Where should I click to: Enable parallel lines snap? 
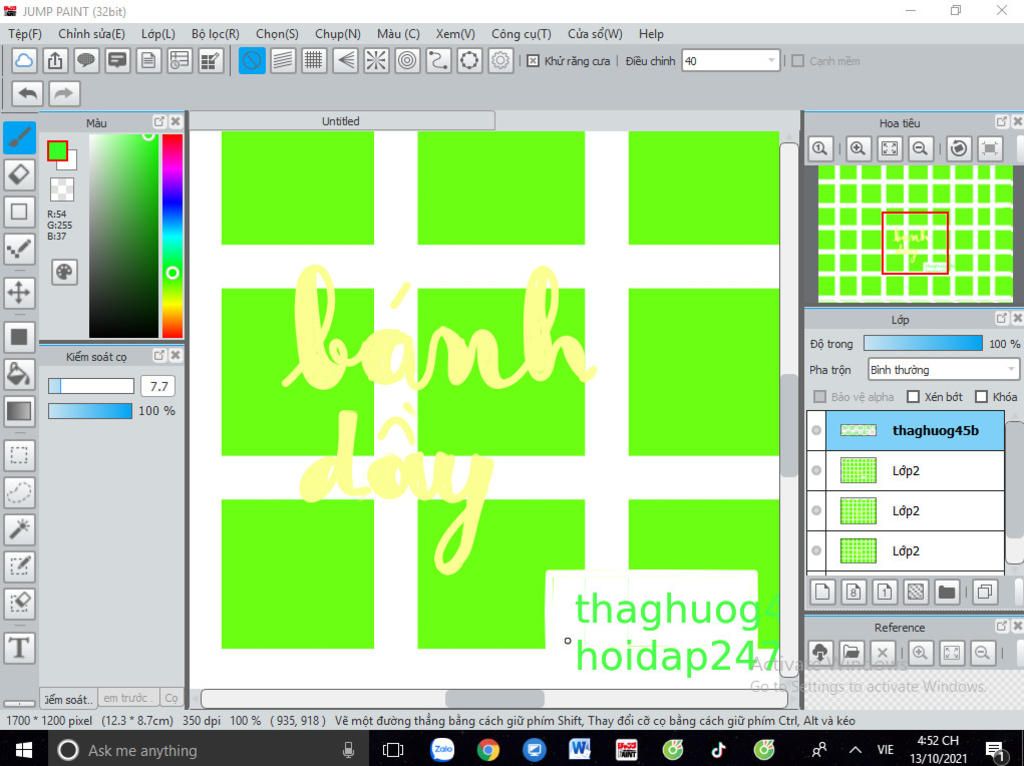tap(283, 61)
